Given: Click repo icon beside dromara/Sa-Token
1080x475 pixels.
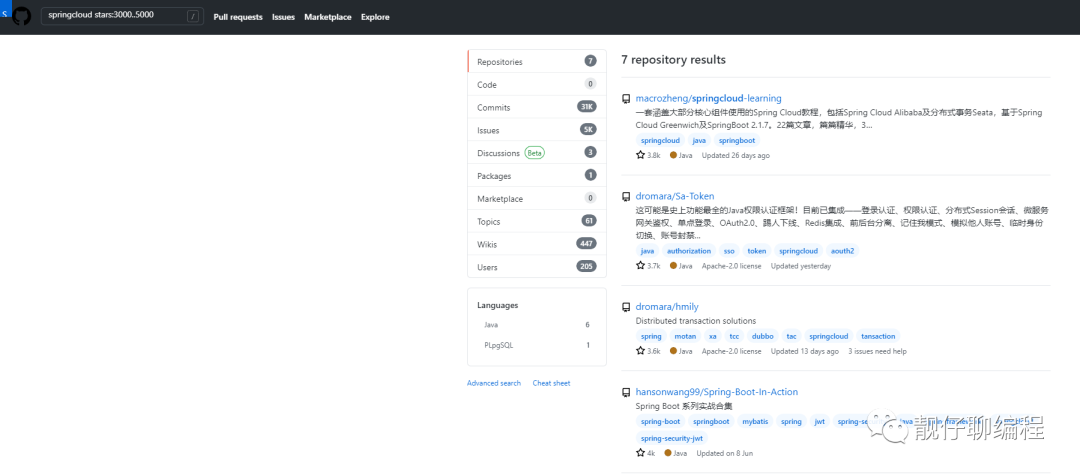Looking at the screenshot, I should coord(626,197).
